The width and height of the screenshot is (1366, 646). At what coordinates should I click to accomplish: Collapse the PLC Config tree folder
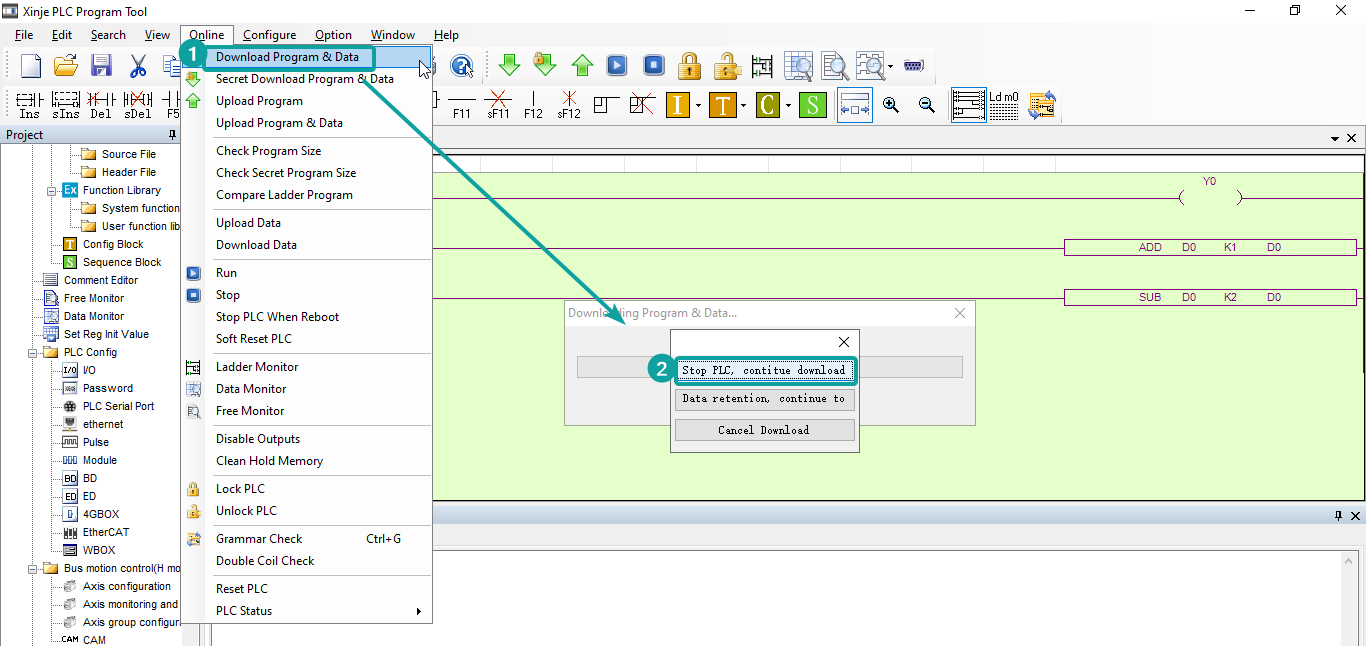coord(36,353)
